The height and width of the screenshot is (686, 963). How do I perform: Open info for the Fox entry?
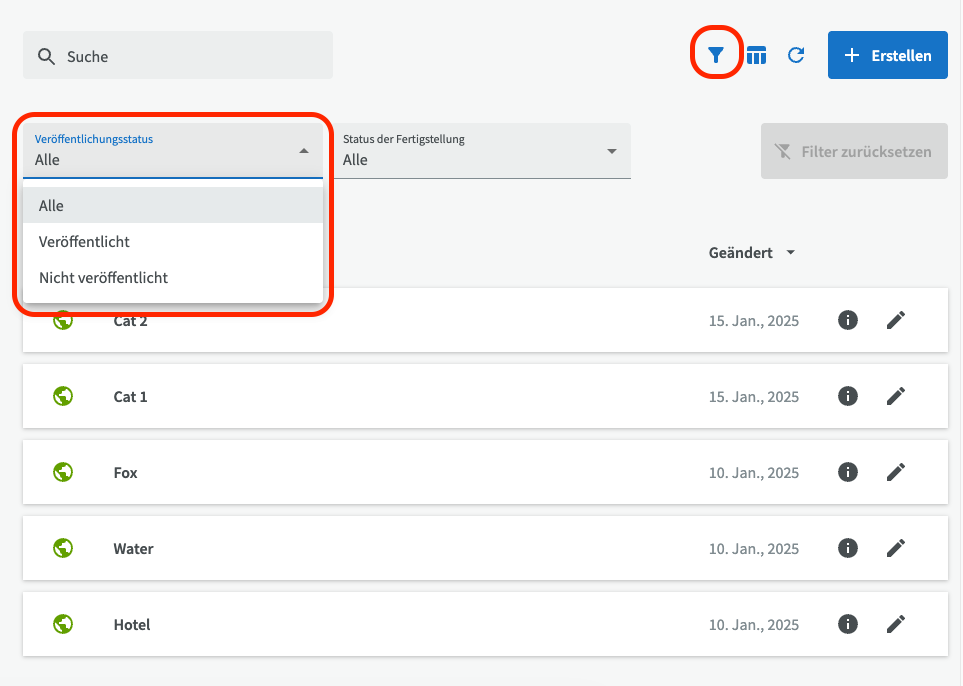click(848, 472)
